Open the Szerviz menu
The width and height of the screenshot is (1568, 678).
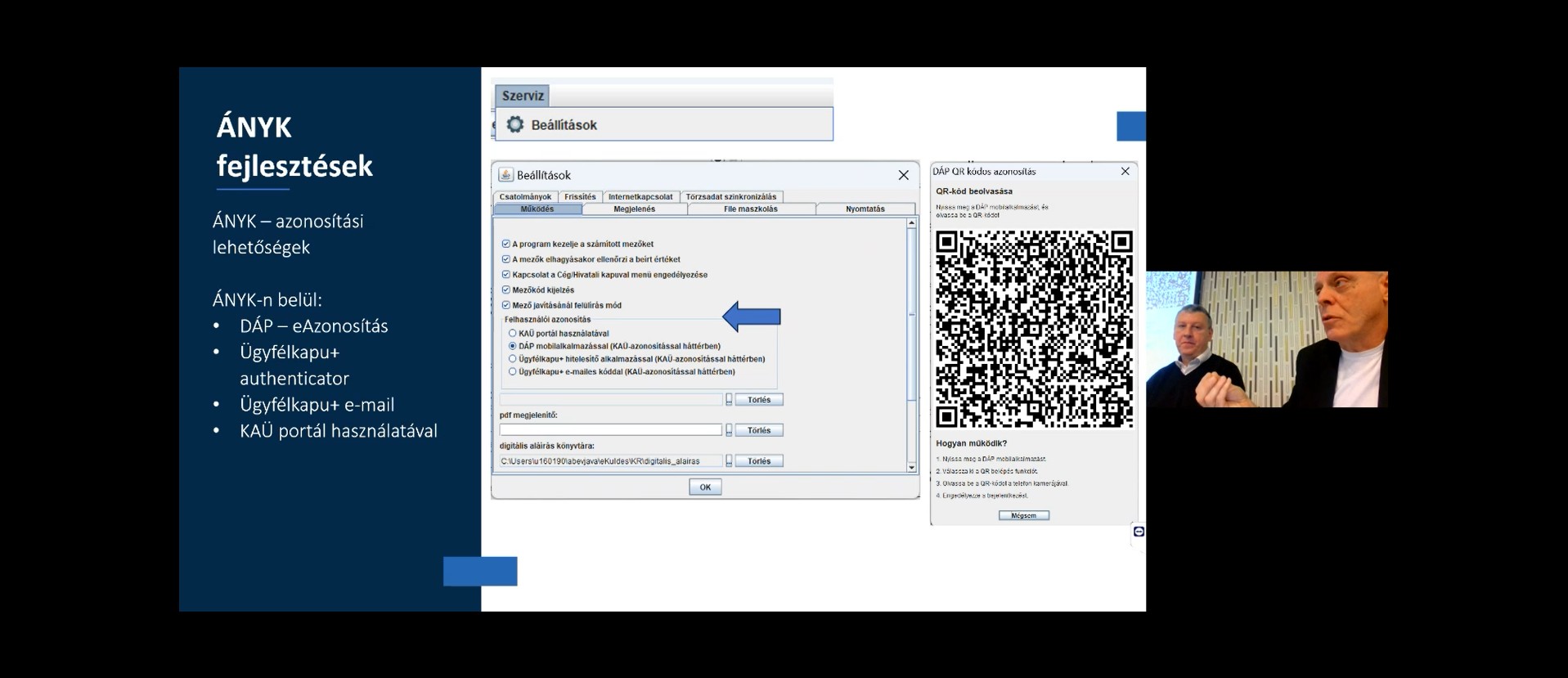pyautogui.click(x=522, y=96)
